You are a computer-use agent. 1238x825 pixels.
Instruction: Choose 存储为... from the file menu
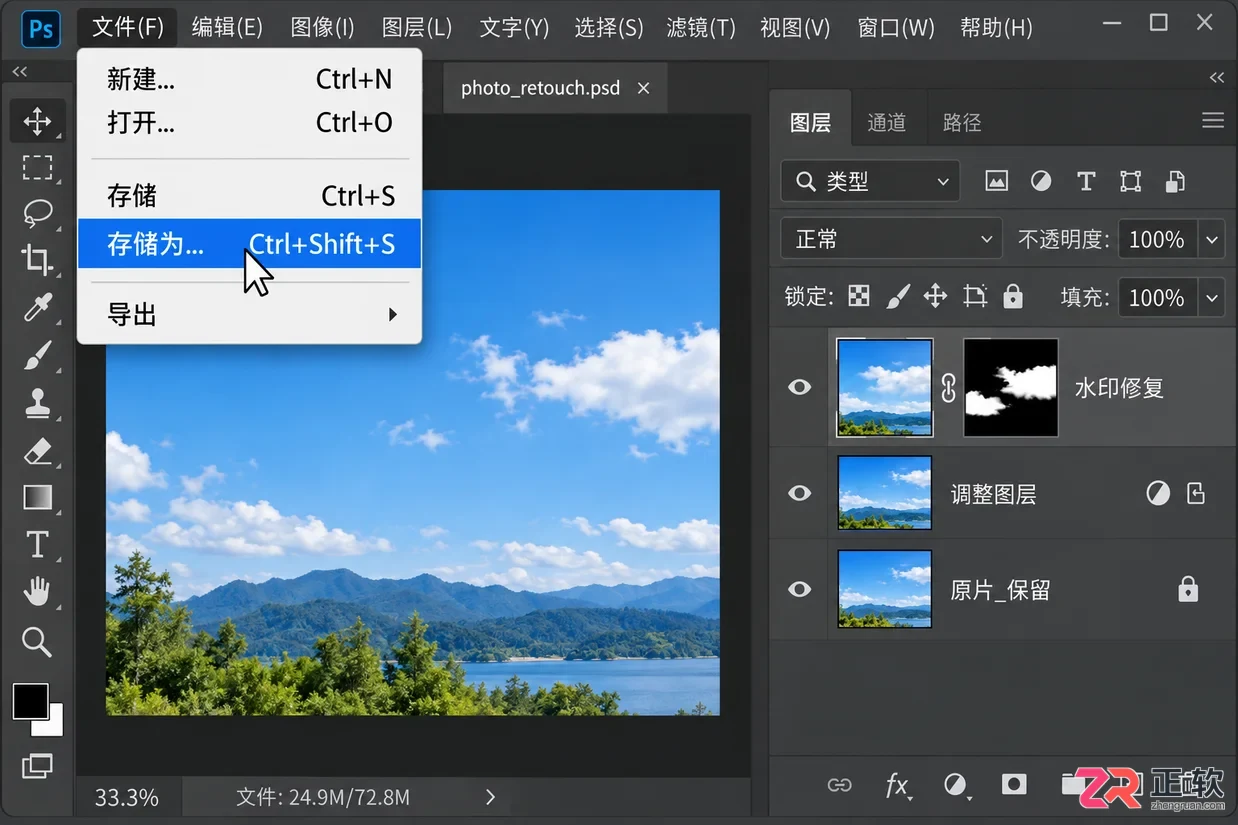click(x=249, y=244)
